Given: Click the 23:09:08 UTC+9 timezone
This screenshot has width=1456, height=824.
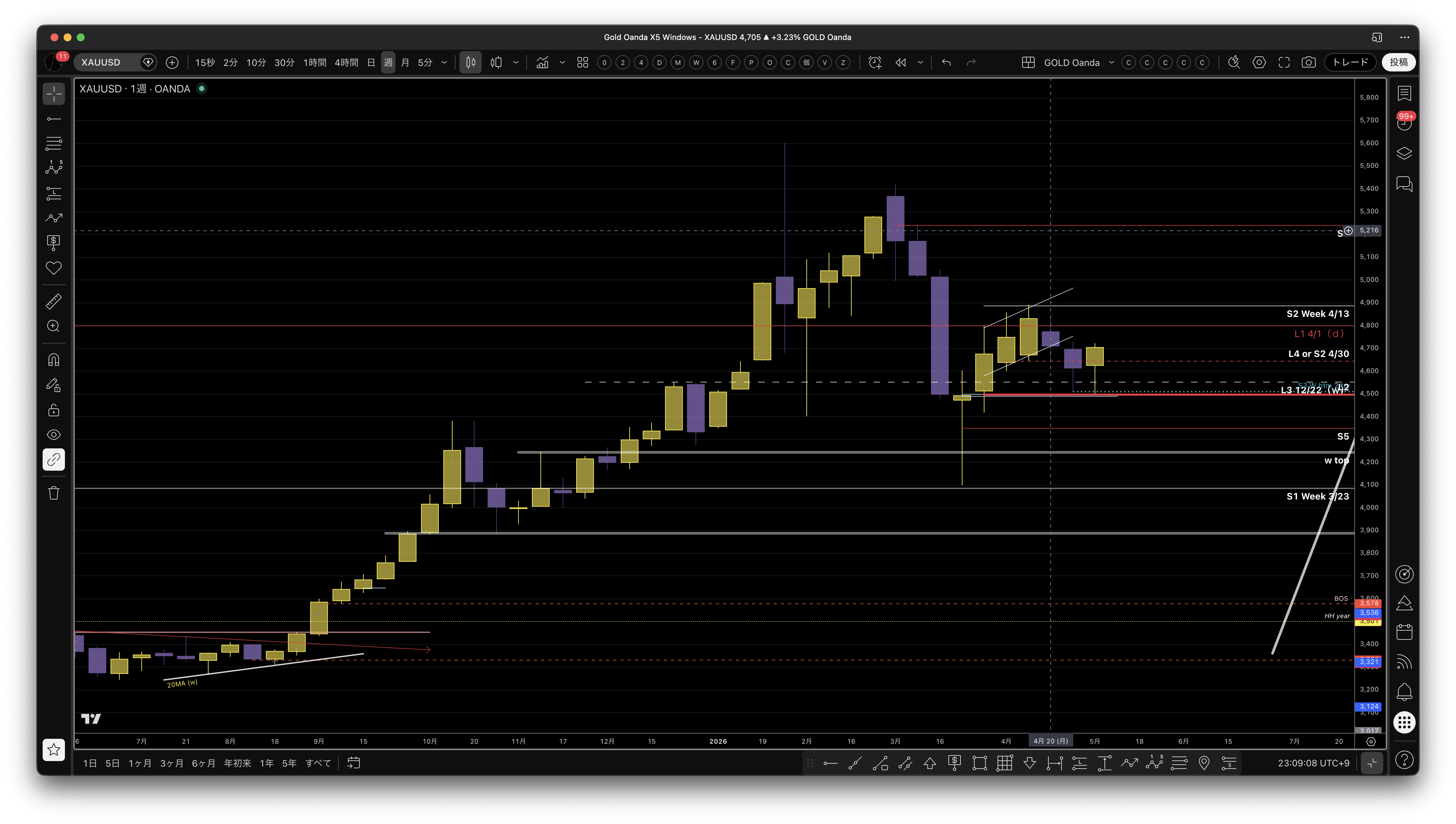Looking at the screenshot, I should (1313, 763).
